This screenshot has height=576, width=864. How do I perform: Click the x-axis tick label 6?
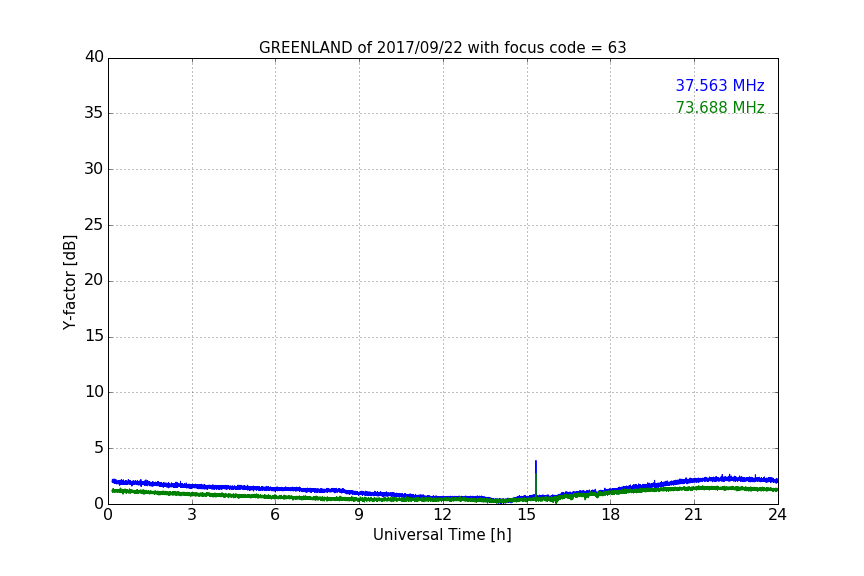coord(275,515)
